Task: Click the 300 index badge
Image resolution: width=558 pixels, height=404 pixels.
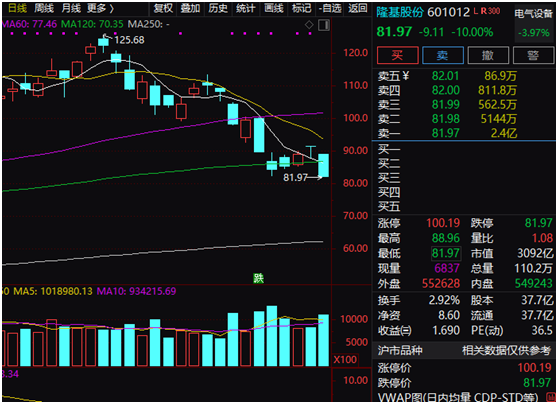Action: click(494, 11)
